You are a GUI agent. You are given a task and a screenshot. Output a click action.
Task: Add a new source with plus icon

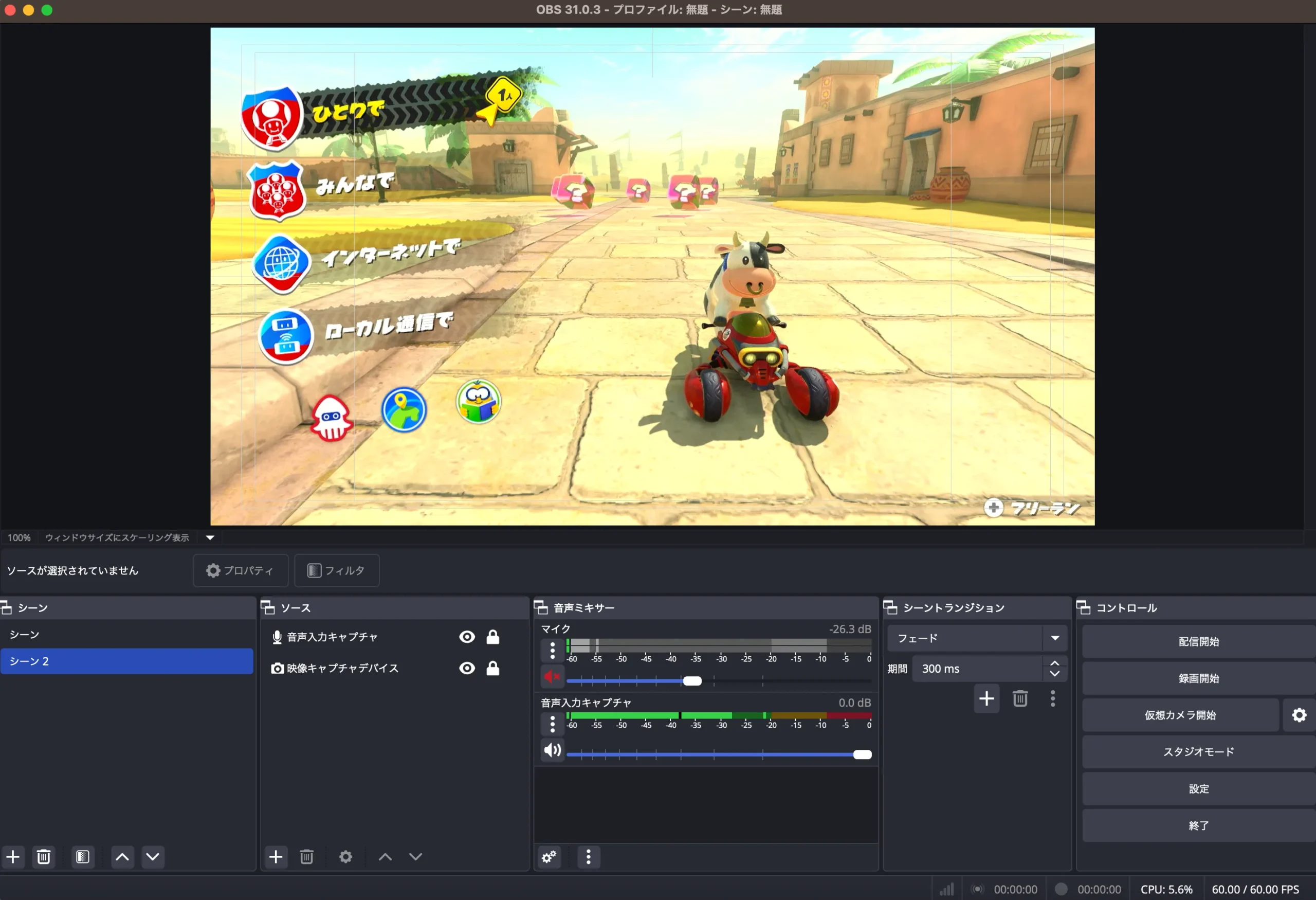pos(276,856)
